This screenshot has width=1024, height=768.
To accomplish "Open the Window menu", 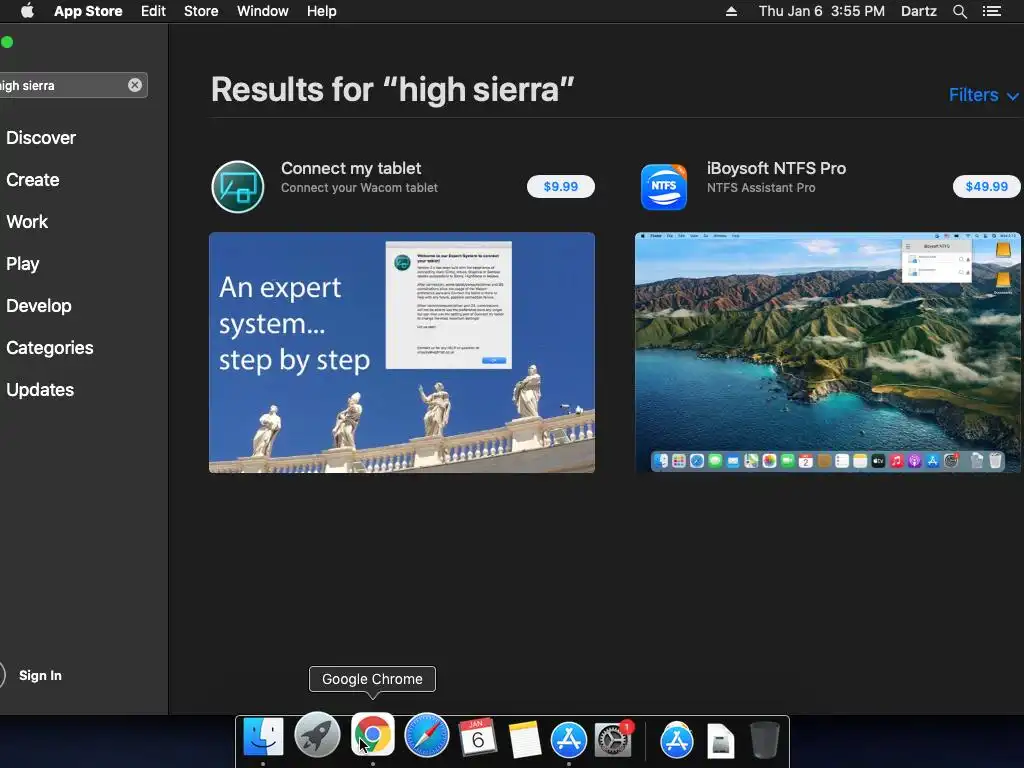I will click(263, 11).
